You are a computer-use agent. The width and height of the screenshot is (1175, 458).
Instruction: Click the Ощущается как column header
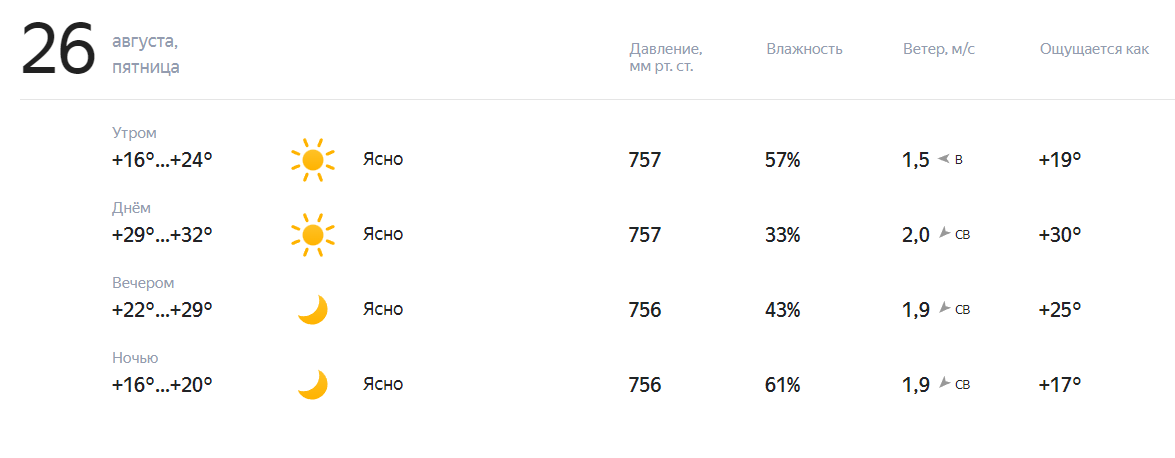click(1094, 49)
